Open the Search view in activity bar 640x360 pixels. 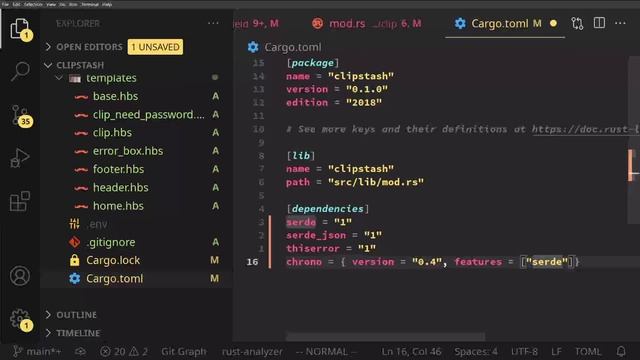[x=20, y=71]
